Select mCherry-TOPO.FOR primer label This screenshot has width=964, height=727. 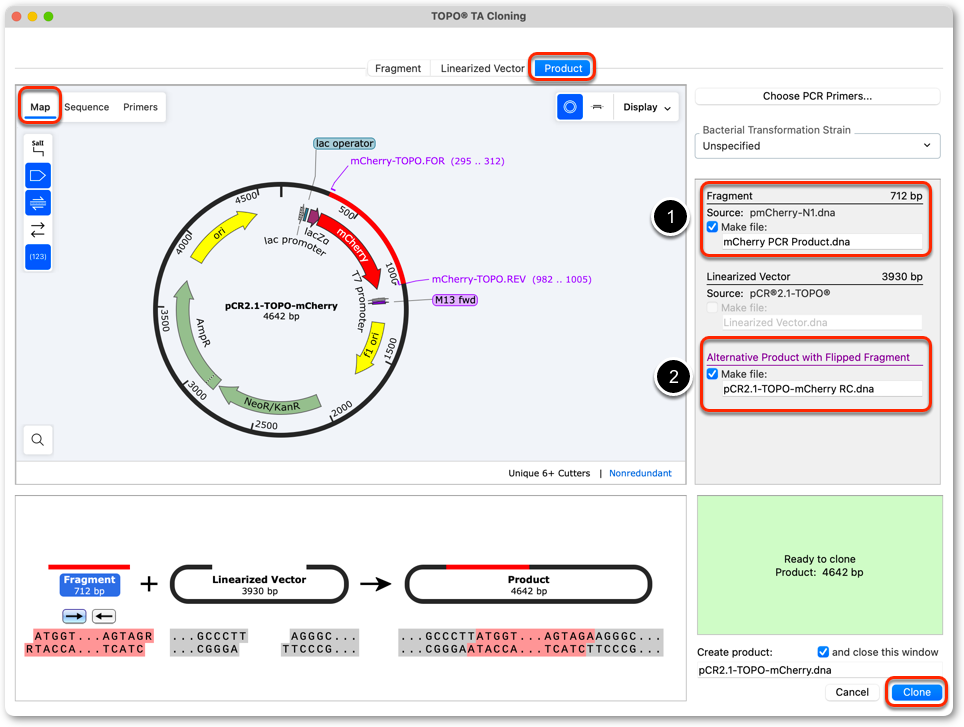point(427,161)
